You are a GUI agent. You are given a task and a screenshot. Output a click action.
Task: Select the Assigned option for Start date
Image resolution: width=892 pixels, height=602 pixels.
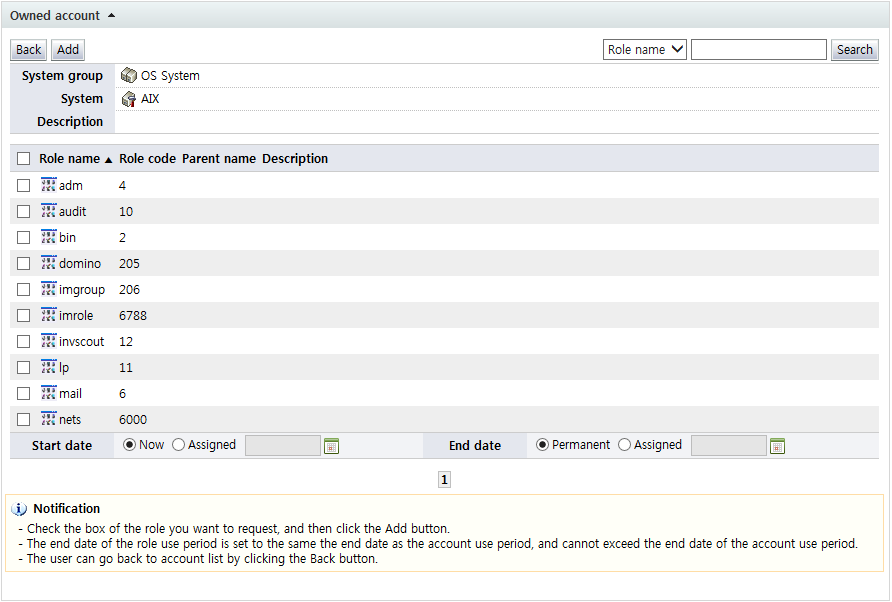179,445
